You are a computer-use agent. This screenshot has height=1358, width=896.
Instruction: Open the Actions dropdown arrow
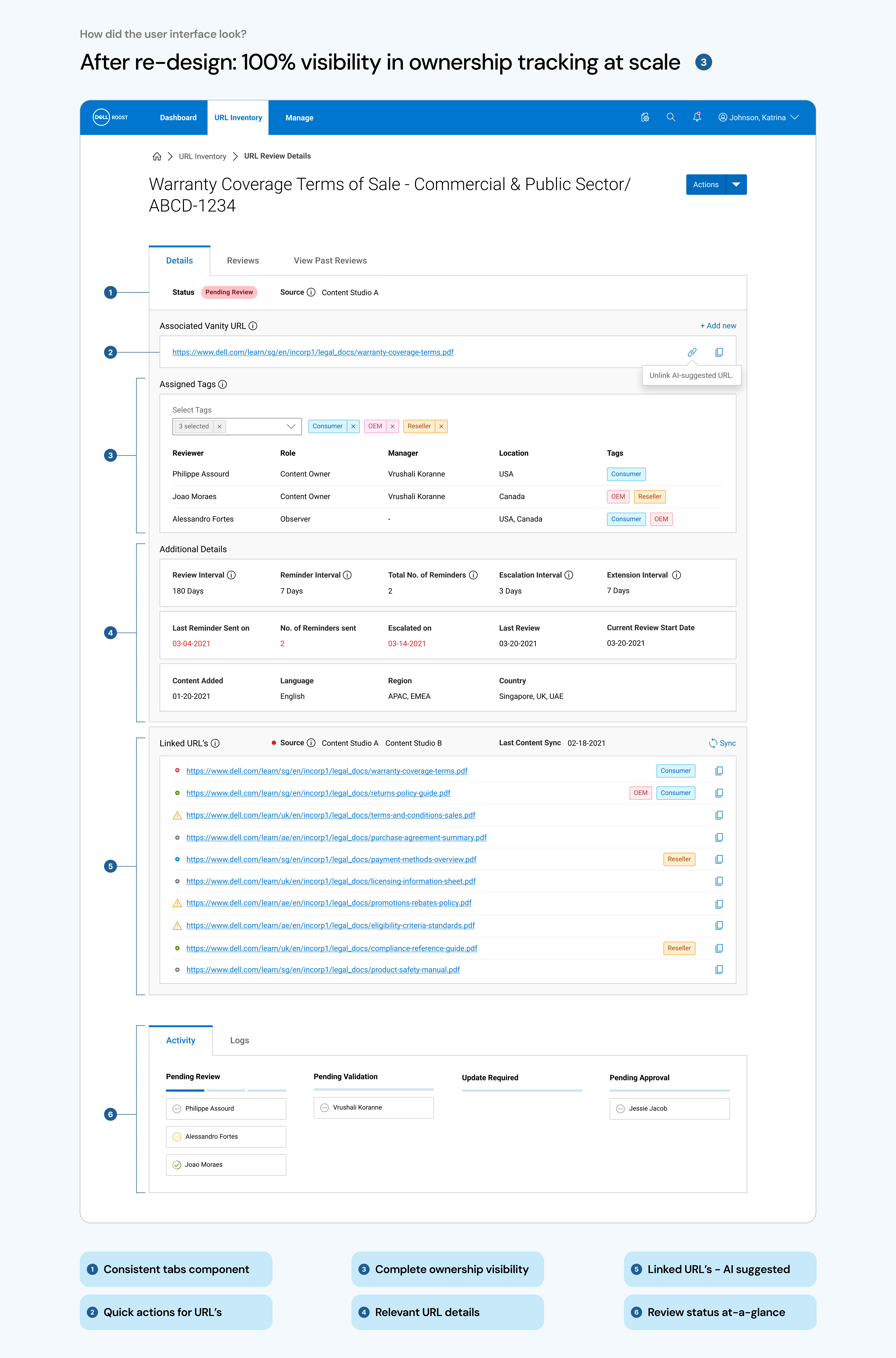click(736, 185)
